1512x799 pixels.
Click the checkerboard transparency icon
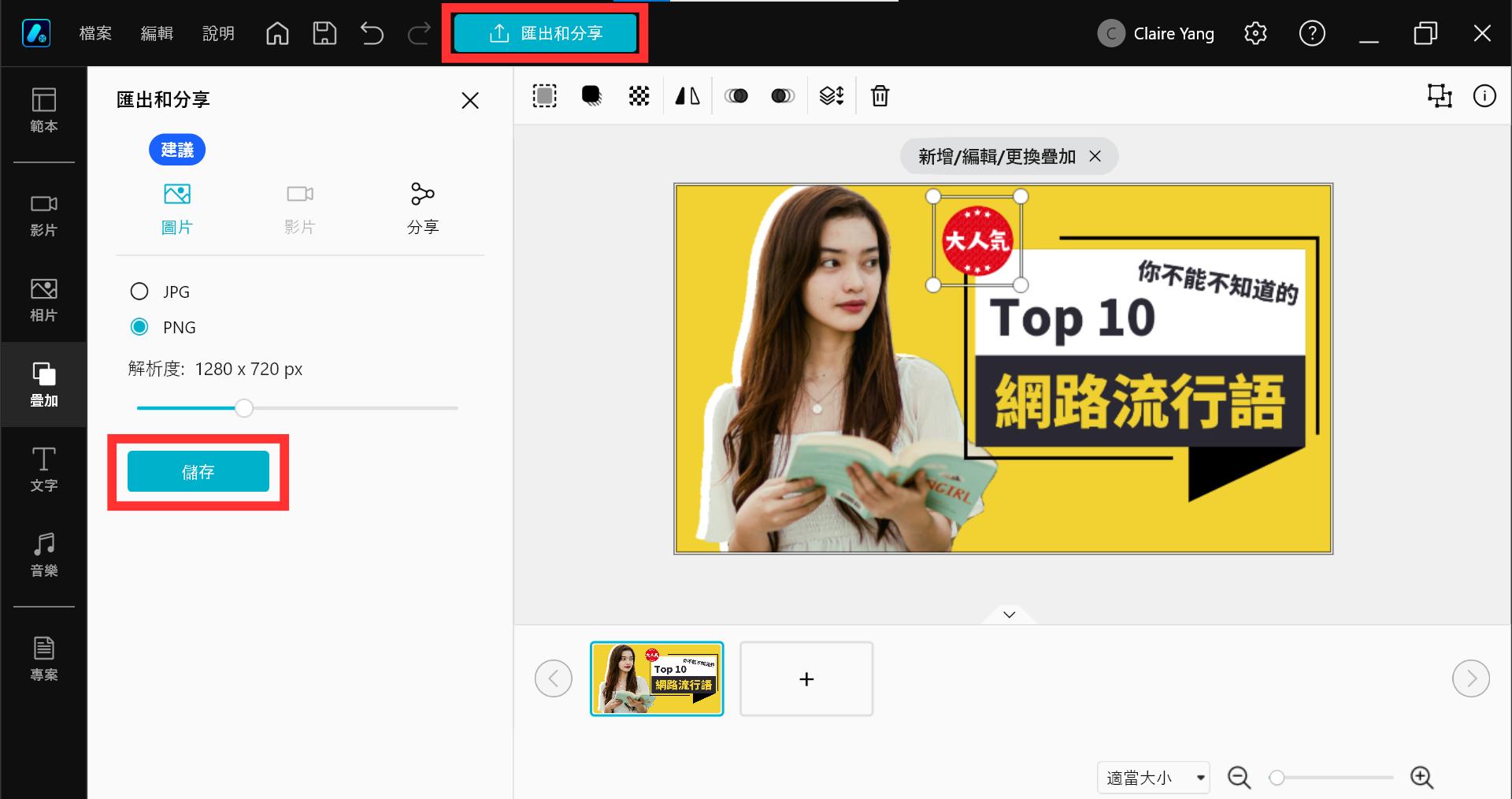click(x=639, y=96)
